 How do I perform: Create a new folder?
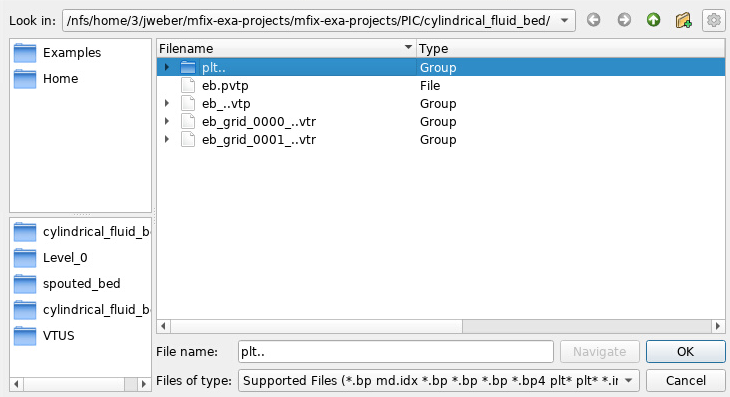683,20
